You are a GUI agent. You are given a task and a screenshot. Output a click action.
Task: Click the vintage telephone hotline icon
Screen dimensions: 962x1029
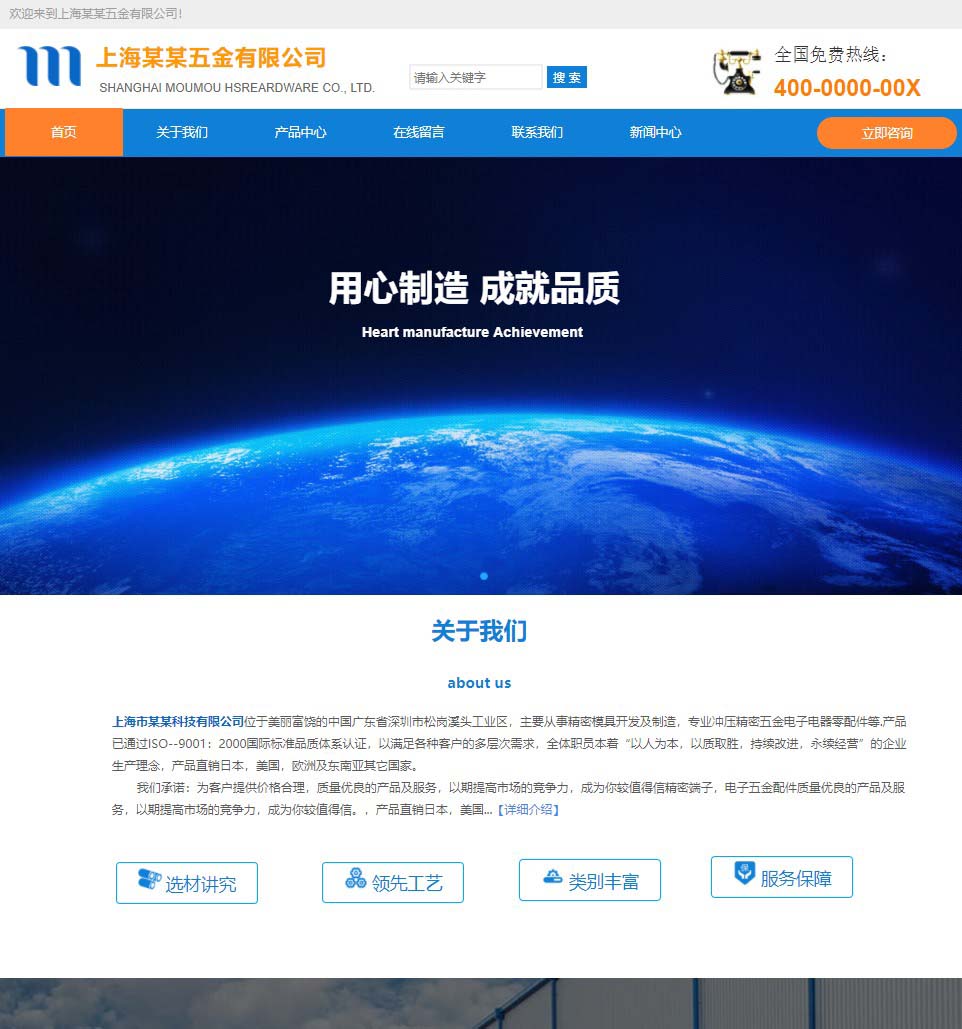(737, 71)
